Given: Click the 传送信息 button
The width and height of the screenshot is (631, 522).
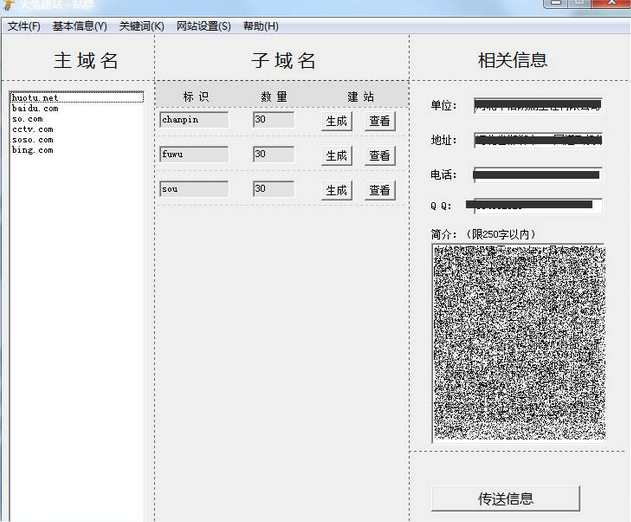Looking at the screenshot, I should 505,498.
